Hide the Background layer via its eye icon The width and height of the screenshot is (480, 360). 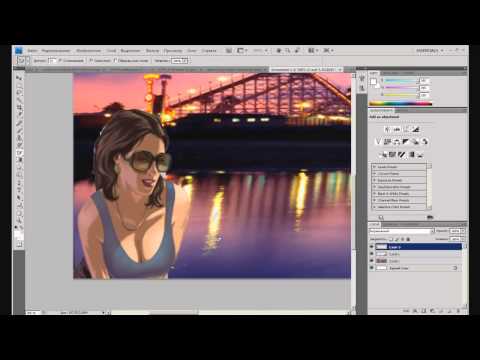372,268
